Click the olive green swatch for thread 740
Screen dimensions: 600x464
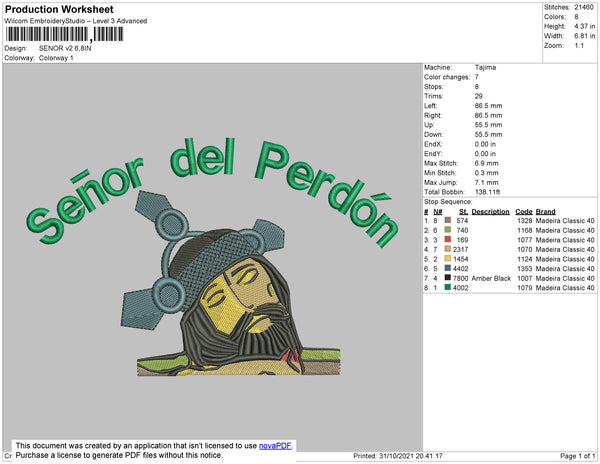click(x=447, y=230)
